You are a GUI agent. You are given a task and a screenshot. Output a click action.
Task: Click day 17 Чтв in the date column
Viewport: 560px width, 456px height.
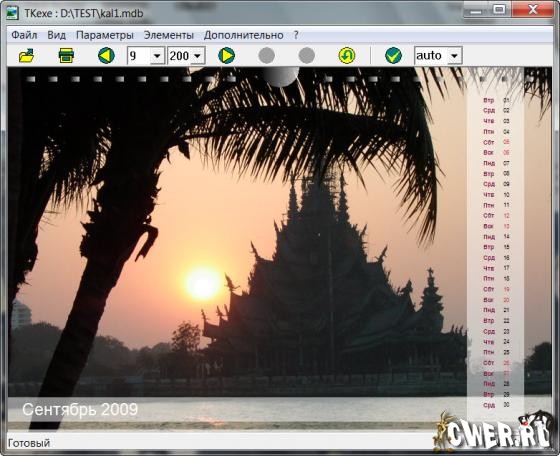[x=496, y=268]
